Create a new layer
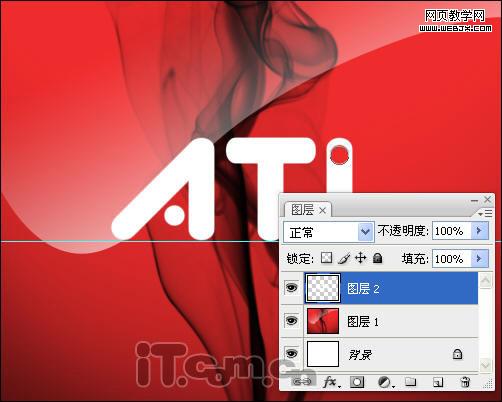Image resolution: width=502 pixels, height=402 pixels. tap(438, 382)
